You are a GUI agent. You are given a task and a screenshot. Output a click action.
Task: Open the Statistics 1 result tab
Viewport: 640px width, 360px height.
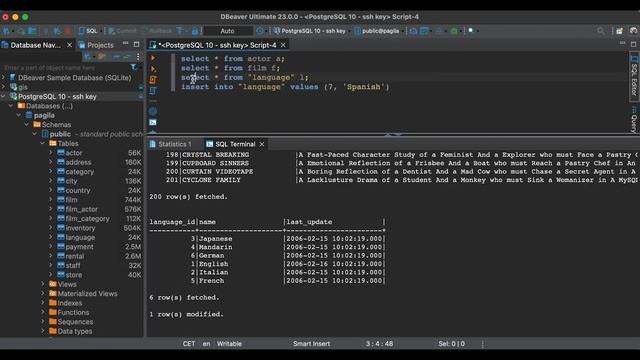pos(171,144)
